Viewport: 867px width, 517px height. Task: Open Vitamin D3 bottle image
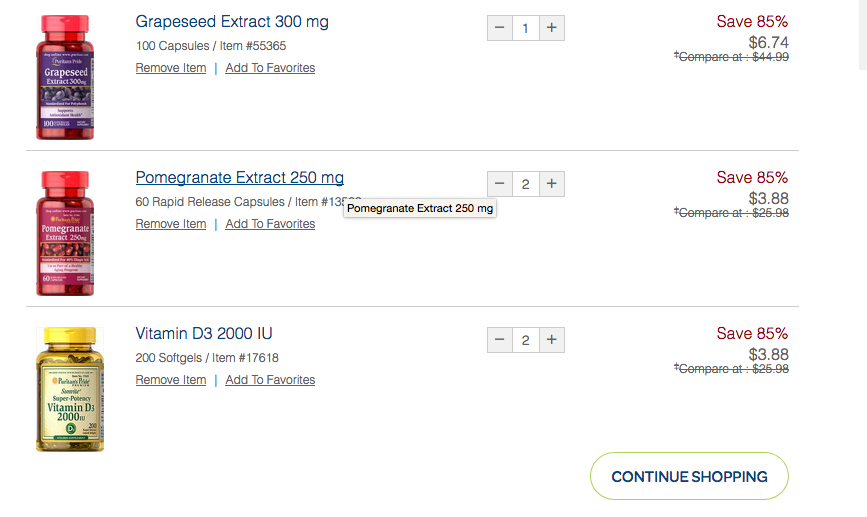69,388
